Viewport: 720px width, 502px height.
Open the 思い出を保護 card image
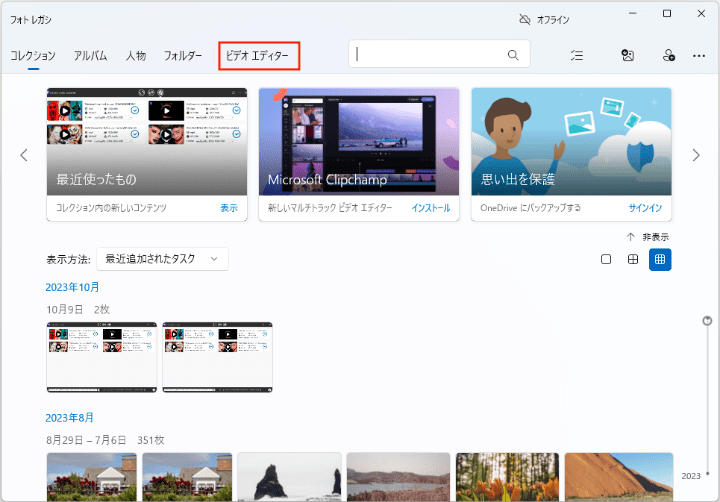coord(572,142)
